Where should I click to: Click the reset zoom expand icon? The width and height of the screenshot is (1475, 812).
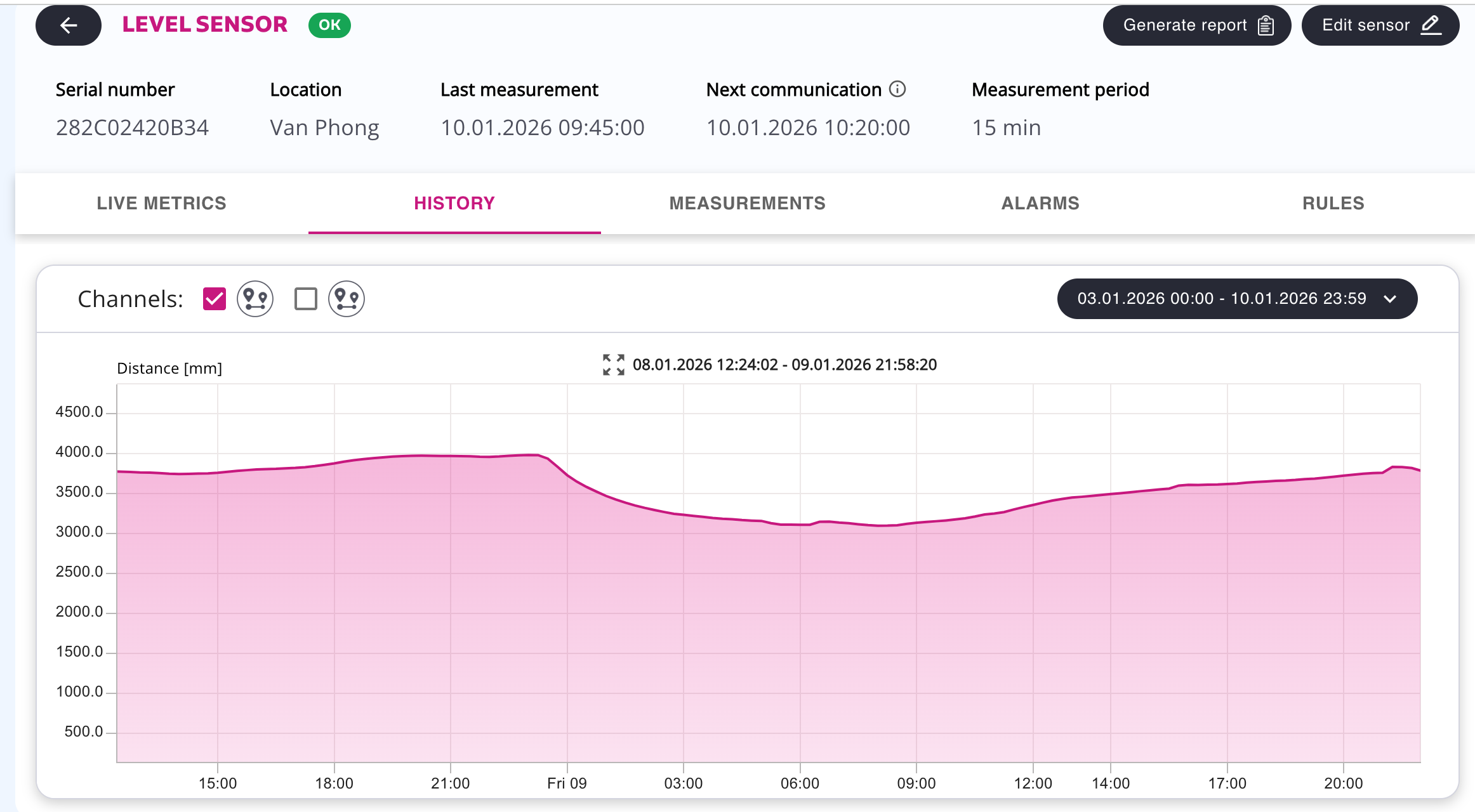[x=613, y=365]
